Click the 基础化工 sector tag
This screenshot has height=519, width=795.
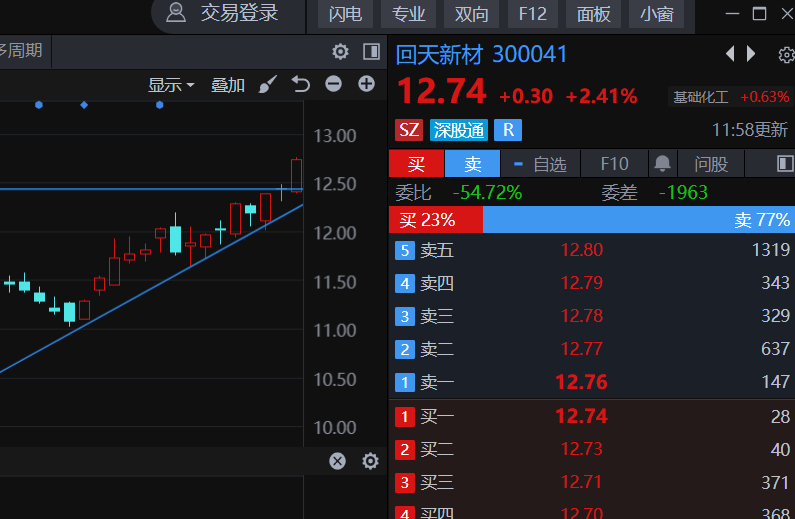click(701, 97)
